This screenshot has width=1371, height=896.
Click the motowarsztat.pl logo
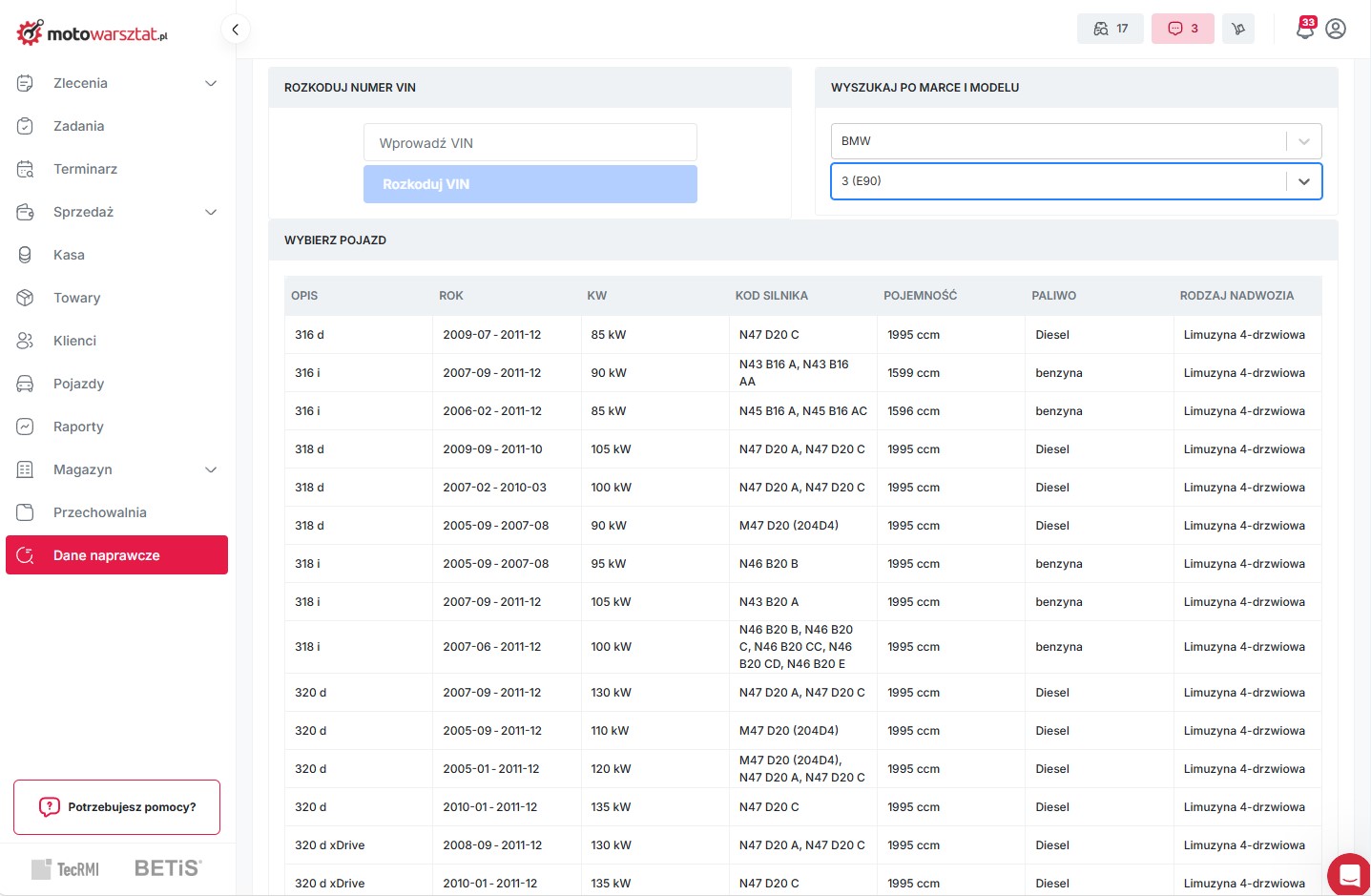pyautogui.click(x=93, y=33)
